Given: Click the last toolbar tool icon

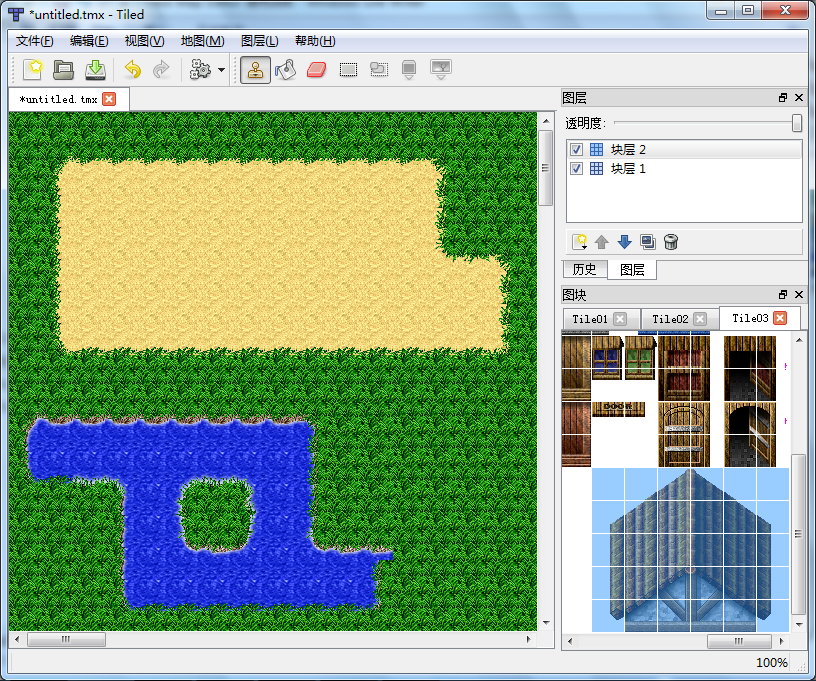Looking at the screenshot, I should 441,69.
